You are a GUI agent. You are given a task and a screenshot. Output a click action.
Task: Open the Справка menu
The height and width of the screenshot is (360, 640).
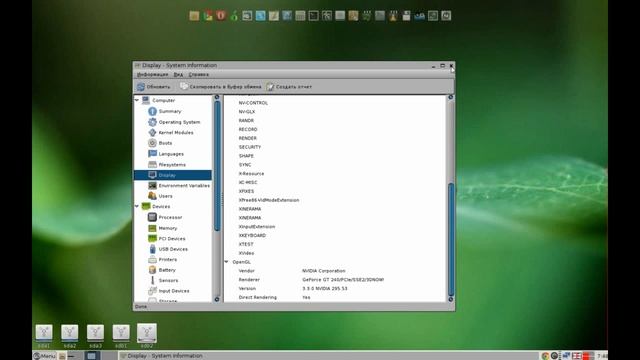tap(199, 75)
